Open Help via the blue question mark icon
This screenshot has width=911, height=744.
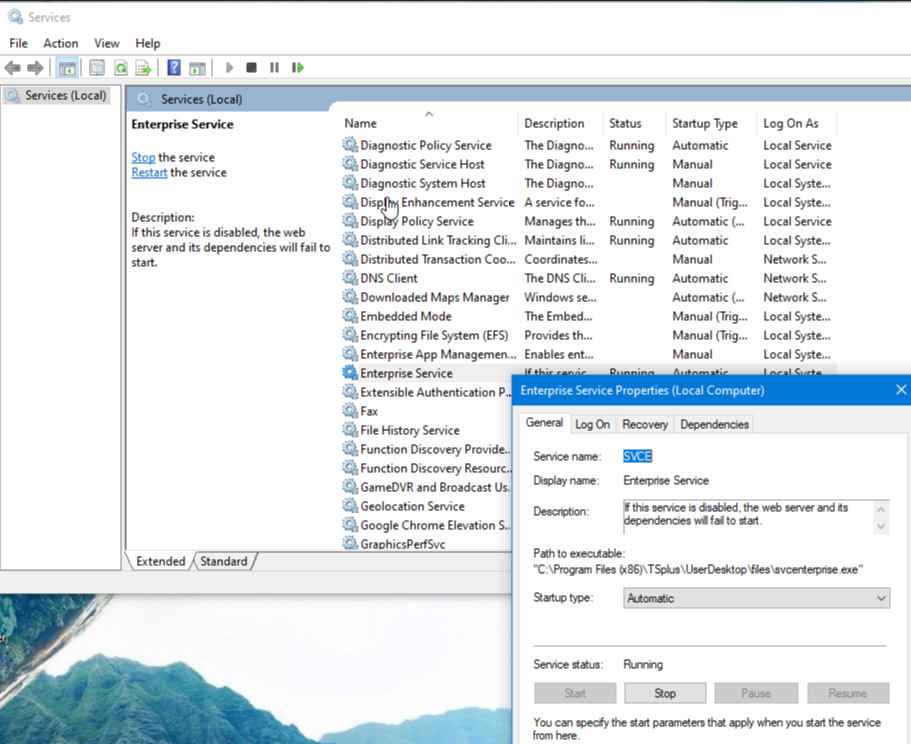click(x=173, y=68)
